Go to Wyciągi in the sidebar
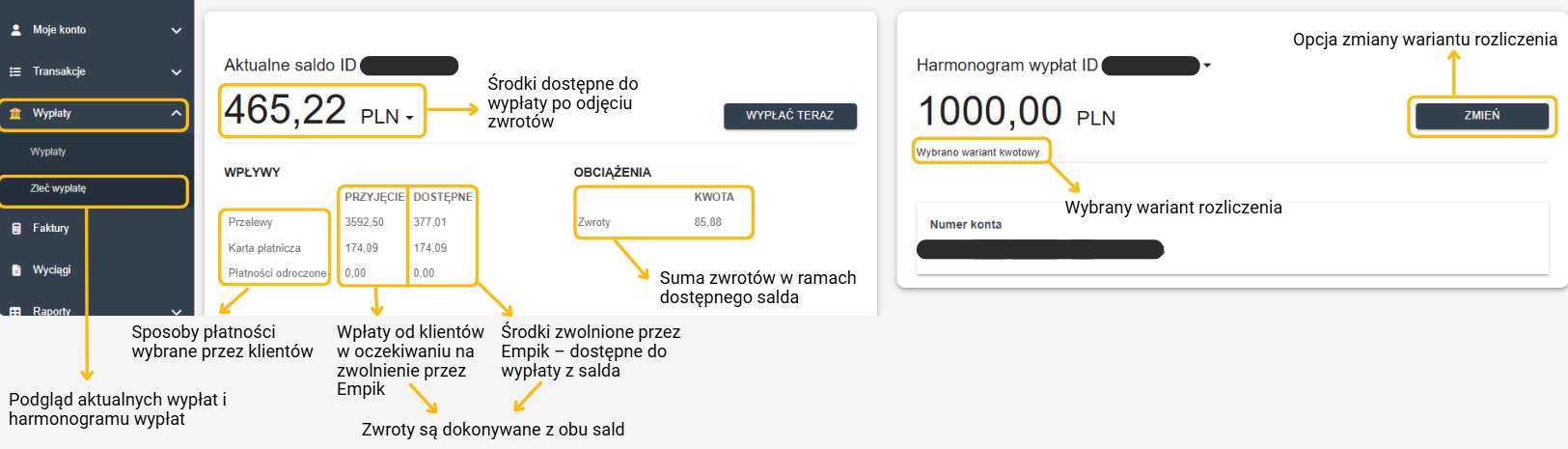1568x449 pixels. pos(52,270)
